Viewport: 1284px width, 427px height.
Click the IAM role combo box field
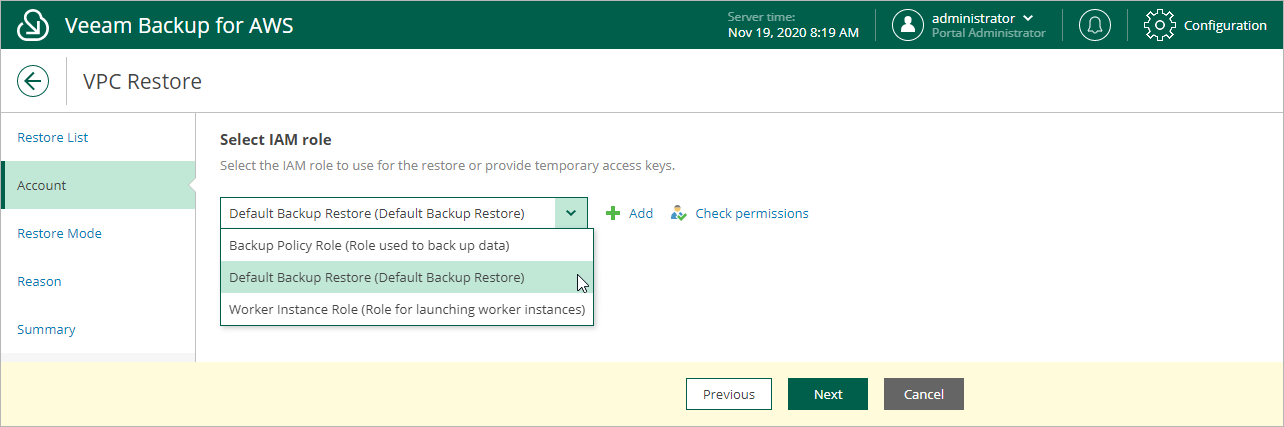click(404, 213)
